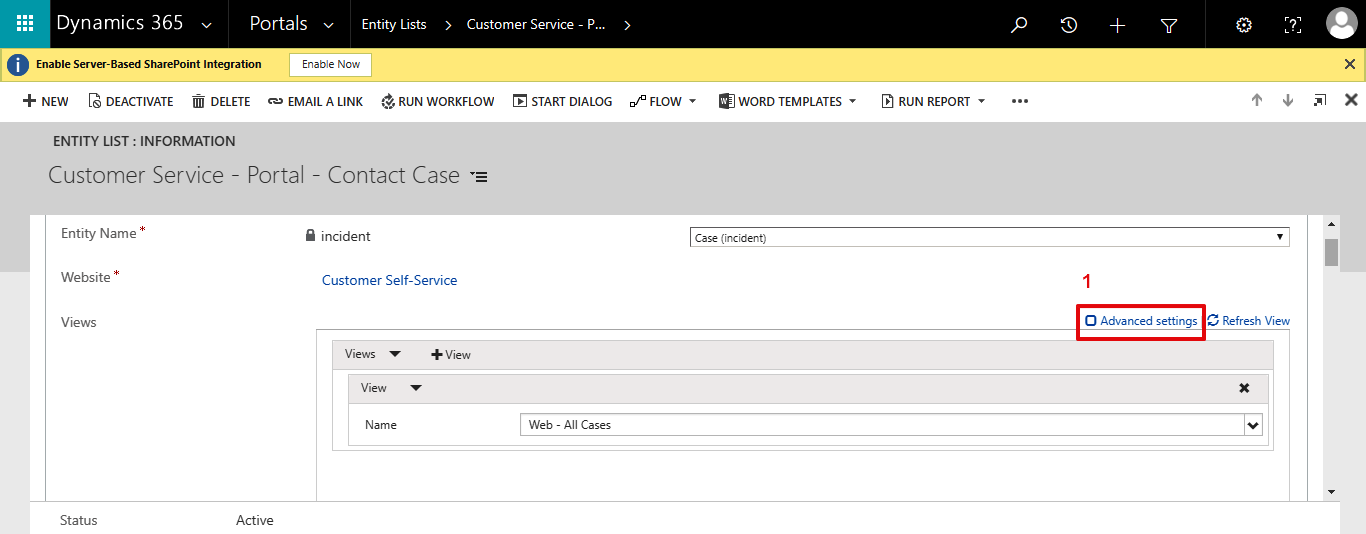Viewport: 1366px width, 534px height.
Task: Expand the View row dropdown arrow
Action: [x=417, y=388]
